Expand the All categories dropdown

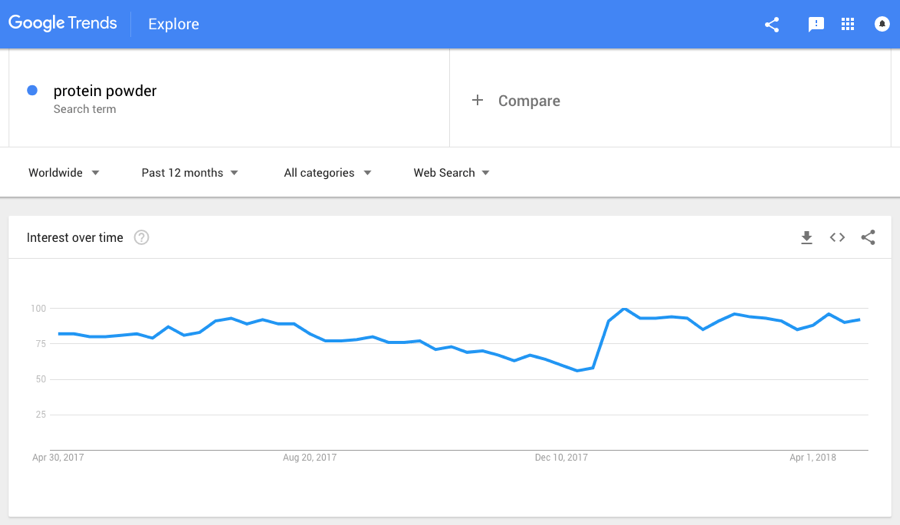[x=327, y=173]
